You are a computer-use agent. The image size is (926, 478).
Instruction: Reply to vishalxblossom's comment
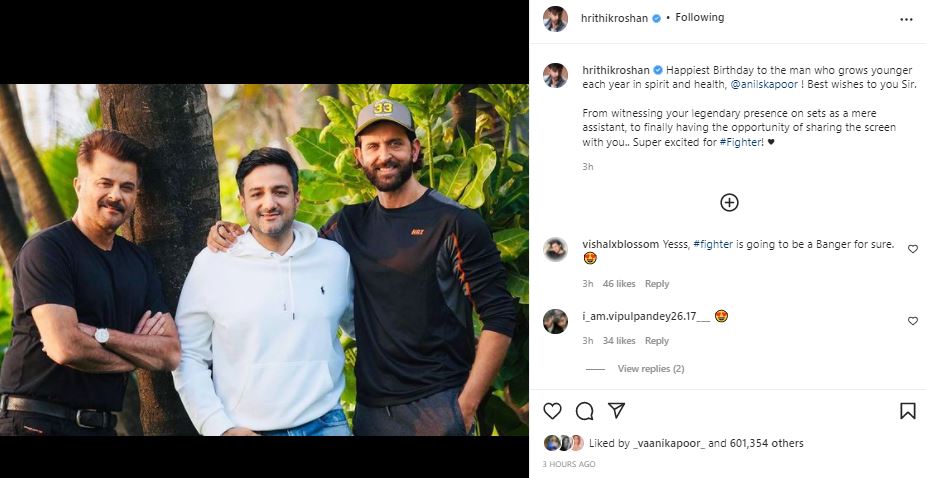pyautogui.click(x=656, y=284)
